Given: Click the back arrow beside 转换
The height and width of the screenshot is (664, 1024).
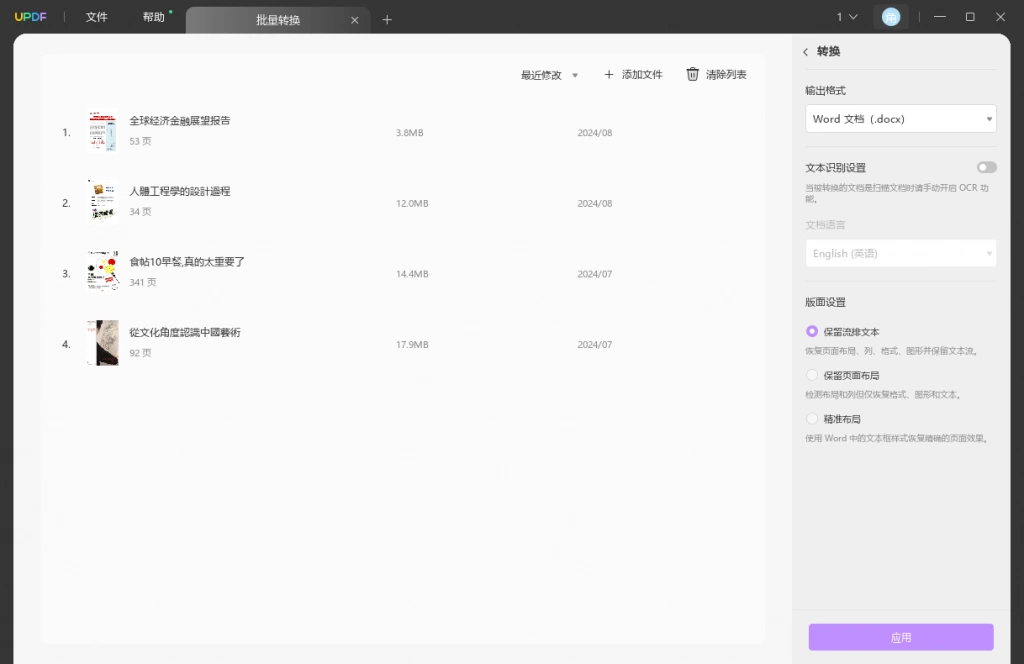Looking at the screenshot, I should pyautogui.click(x=805, y=52).
